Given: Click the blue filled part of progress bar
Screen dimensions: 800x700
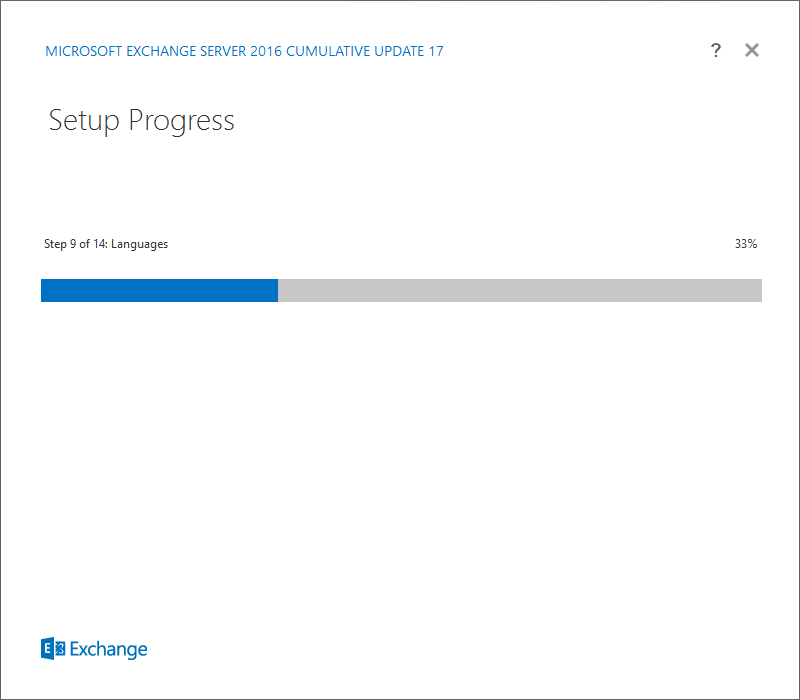Looking at the screenshot, I should coord(159,290).
